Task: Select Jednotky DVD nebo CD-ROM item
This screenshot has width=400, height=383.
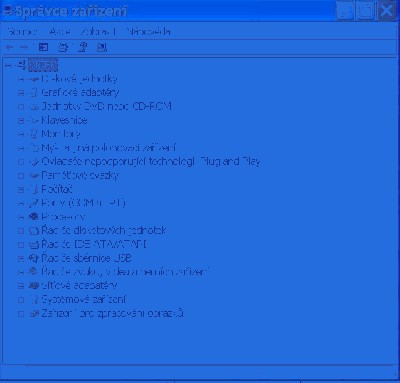Action: click(106, 106)
